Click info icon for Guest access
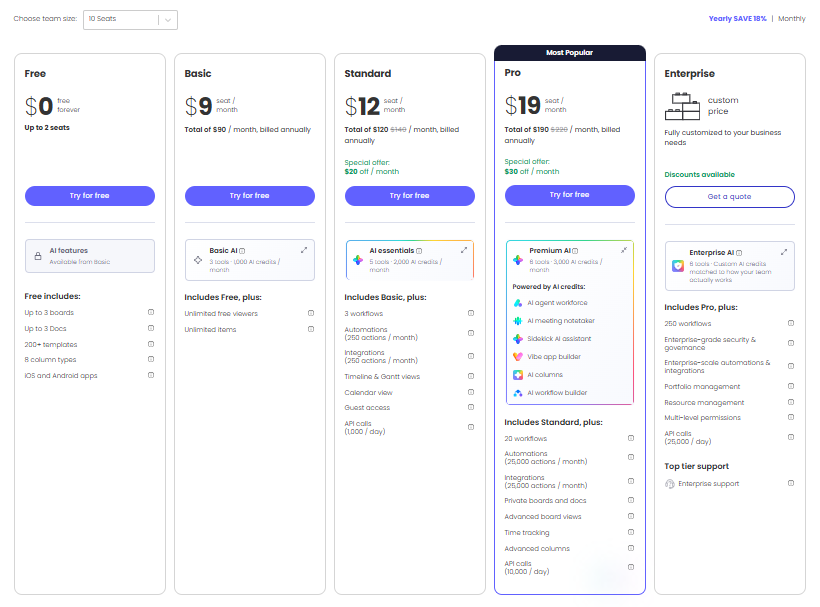Viewport: 820px width, 607px height. coord(471,407)
